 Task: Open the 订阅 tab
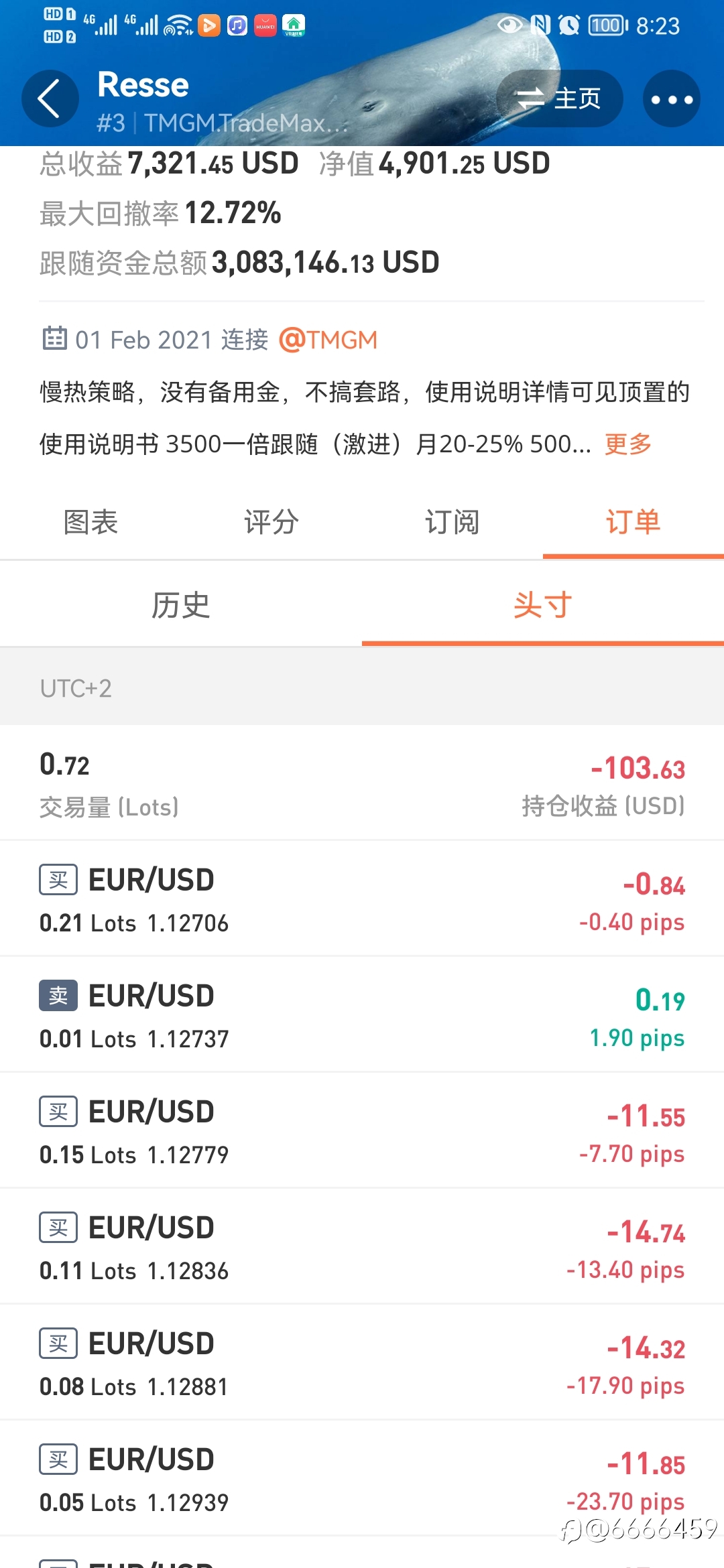[452, 521]
